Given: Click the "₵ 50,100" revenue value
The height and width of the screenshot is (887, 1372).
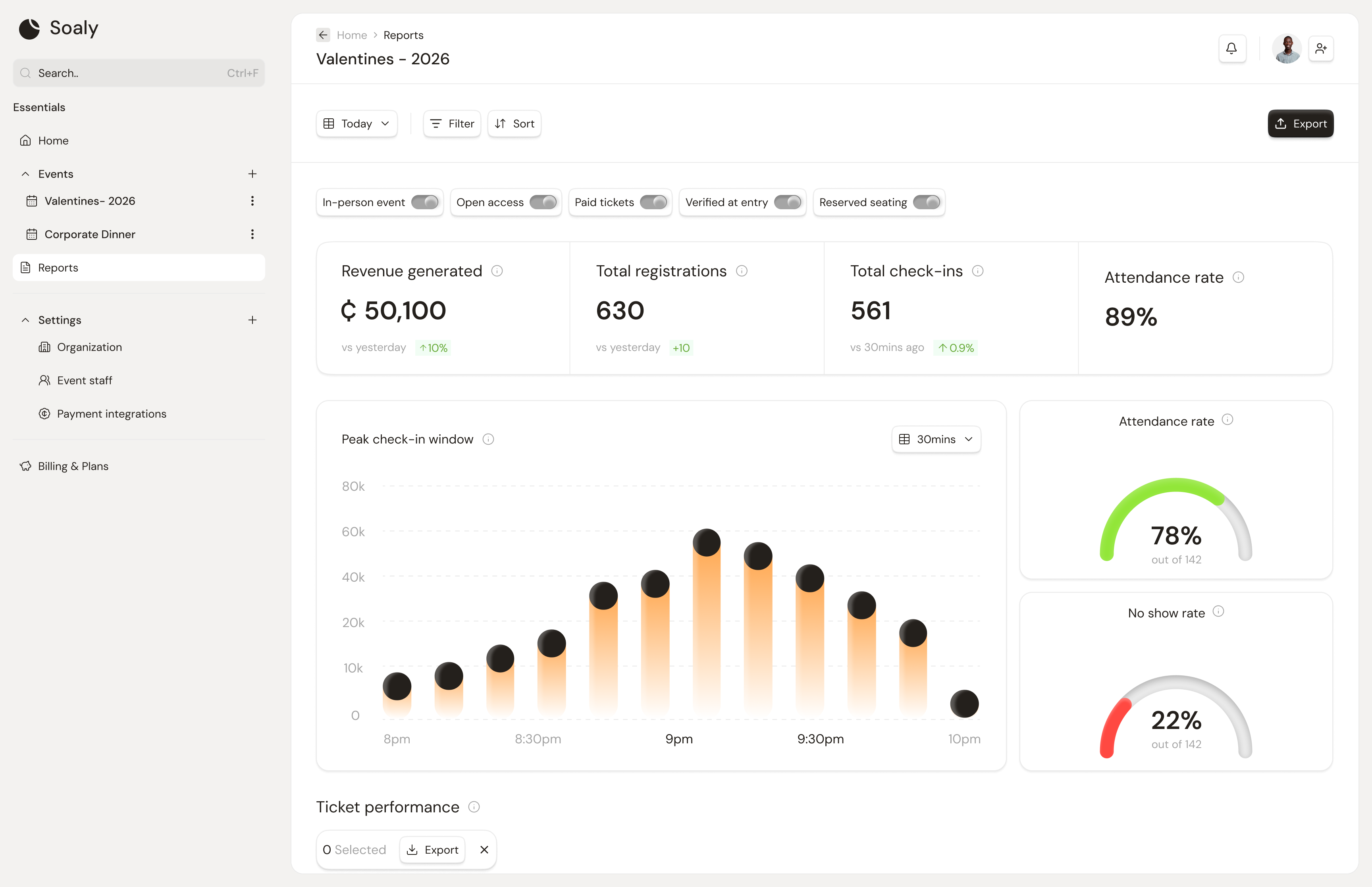Looking at the screenshot, I should 393,310.
